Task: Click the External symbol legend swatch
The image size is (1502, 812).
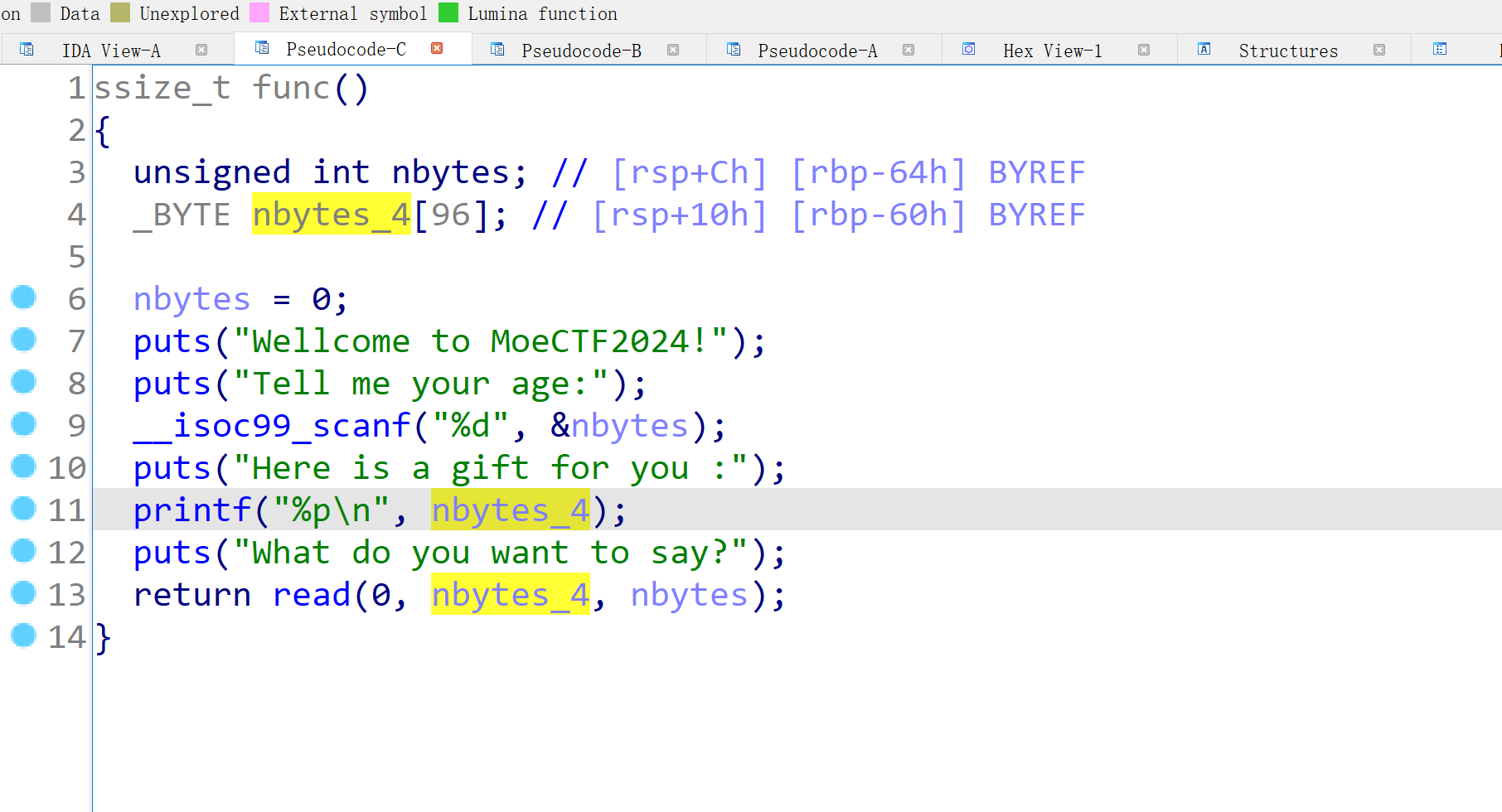Action: 259,12
